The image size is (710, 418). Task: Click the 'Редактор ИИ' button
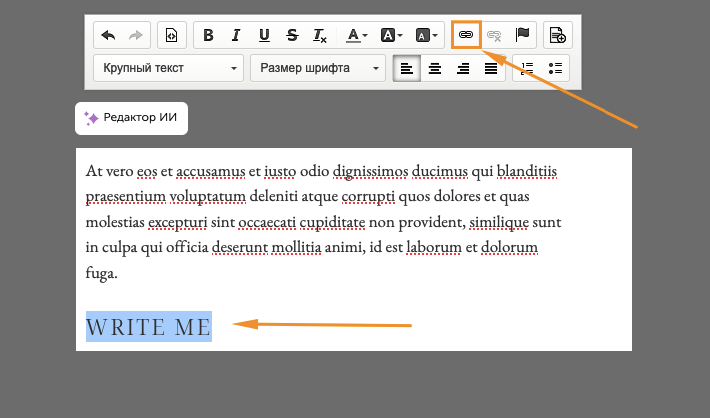click(x=131, y=117)
